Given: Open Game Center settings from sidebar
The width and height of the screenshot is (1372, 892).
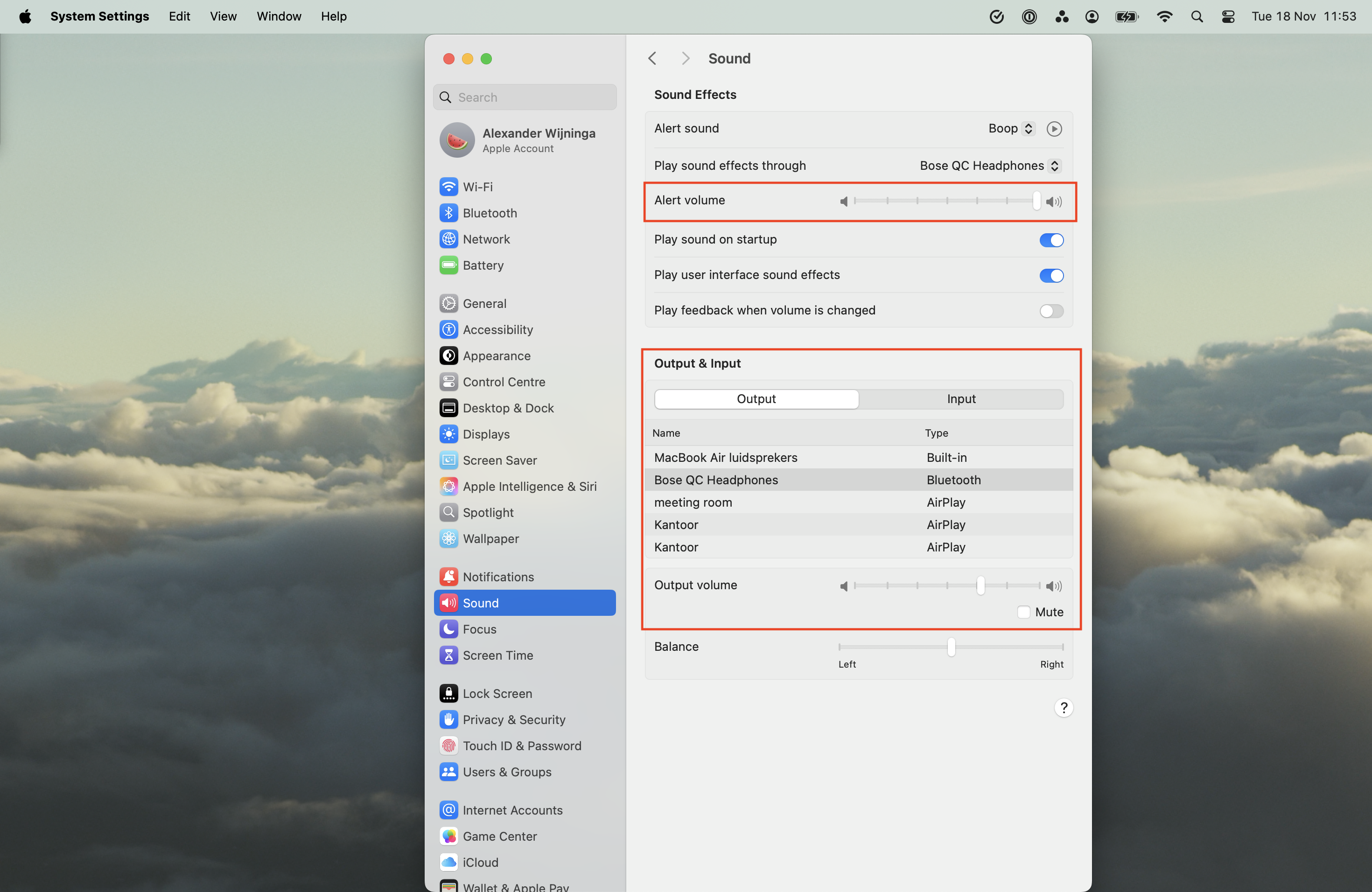Looking at the screenshot, I should coord(500,836).
